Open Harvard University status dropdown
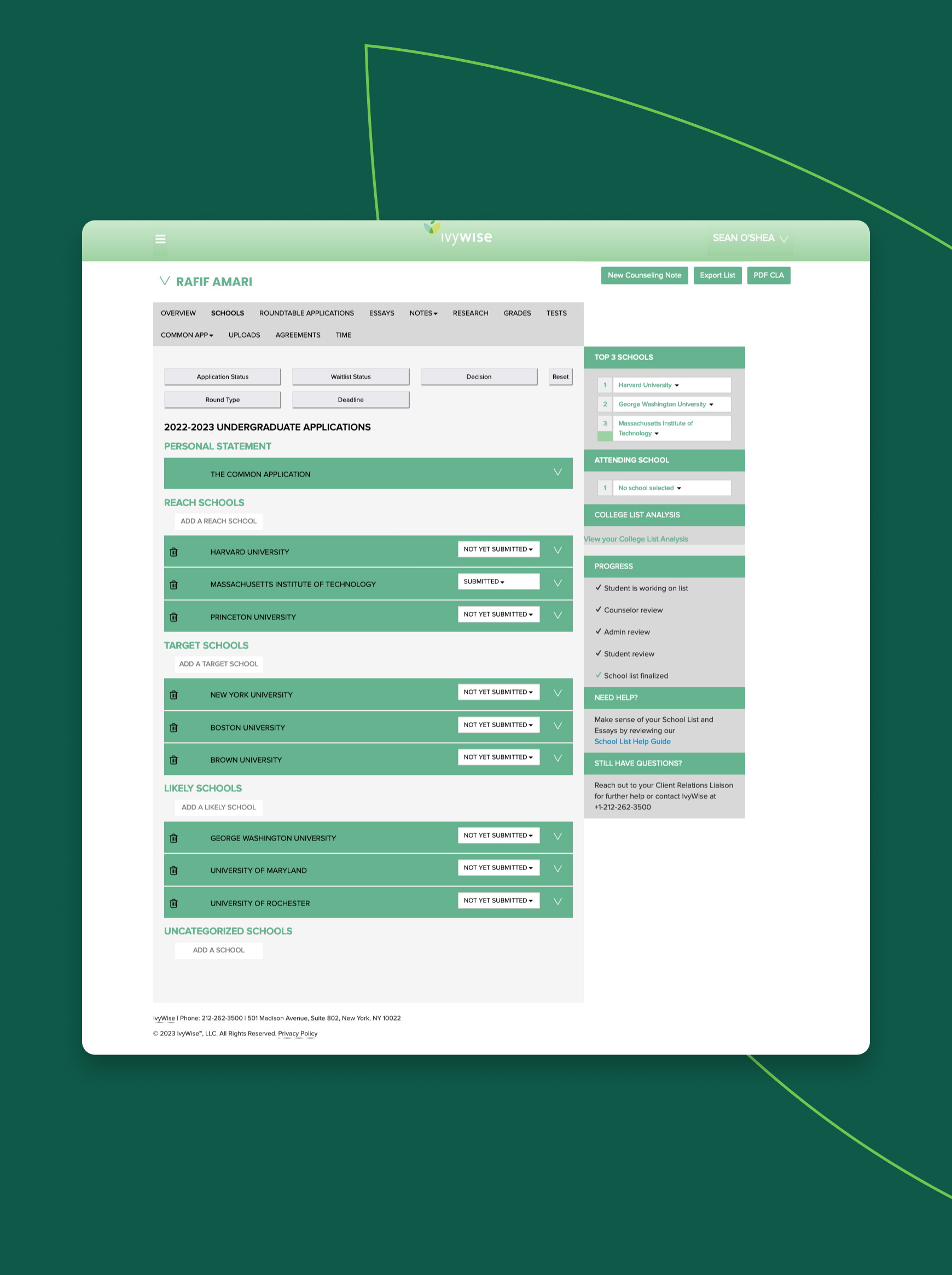The image size is (952, 1275). [x=498, y=549]
